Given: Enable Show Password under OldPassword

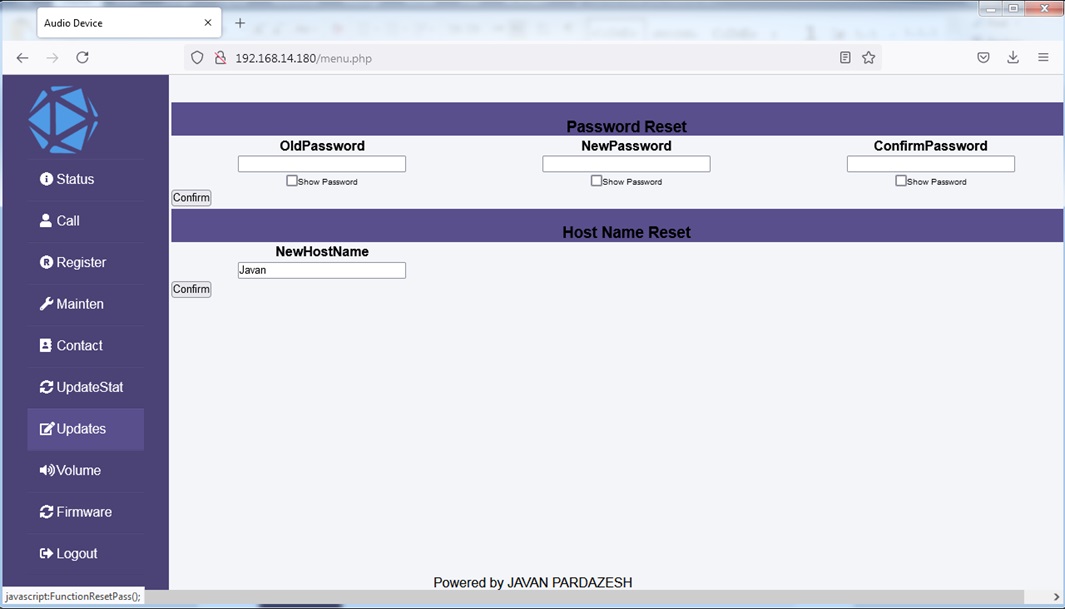Looking at the screenshot, I should point(292,181).
